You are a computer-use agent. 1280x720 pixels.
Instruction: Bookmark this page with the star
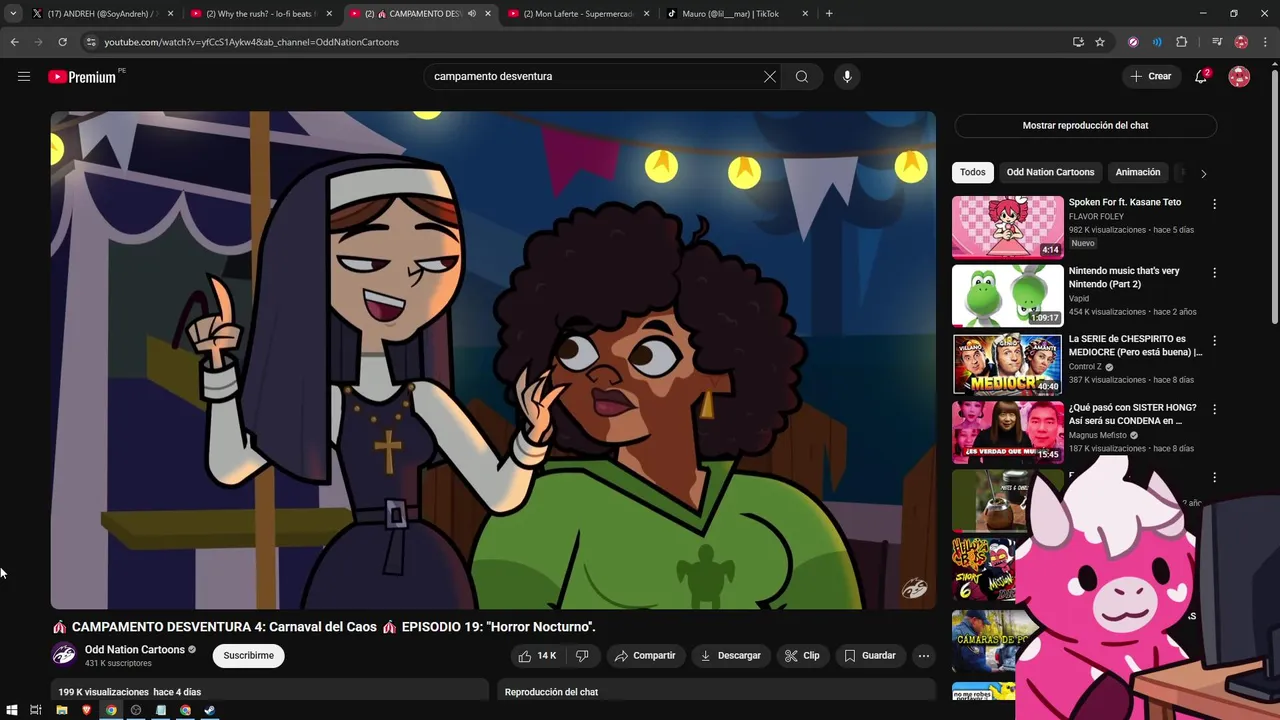[1100, 42]
